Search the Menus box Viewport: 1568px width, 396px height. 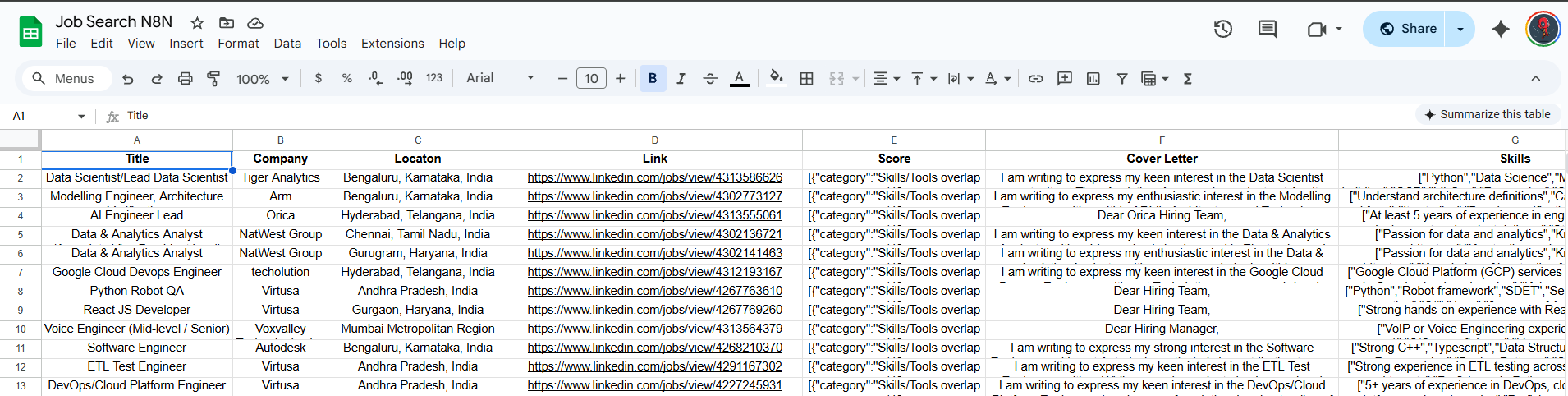pyautogui.click(x=67, y=79)
